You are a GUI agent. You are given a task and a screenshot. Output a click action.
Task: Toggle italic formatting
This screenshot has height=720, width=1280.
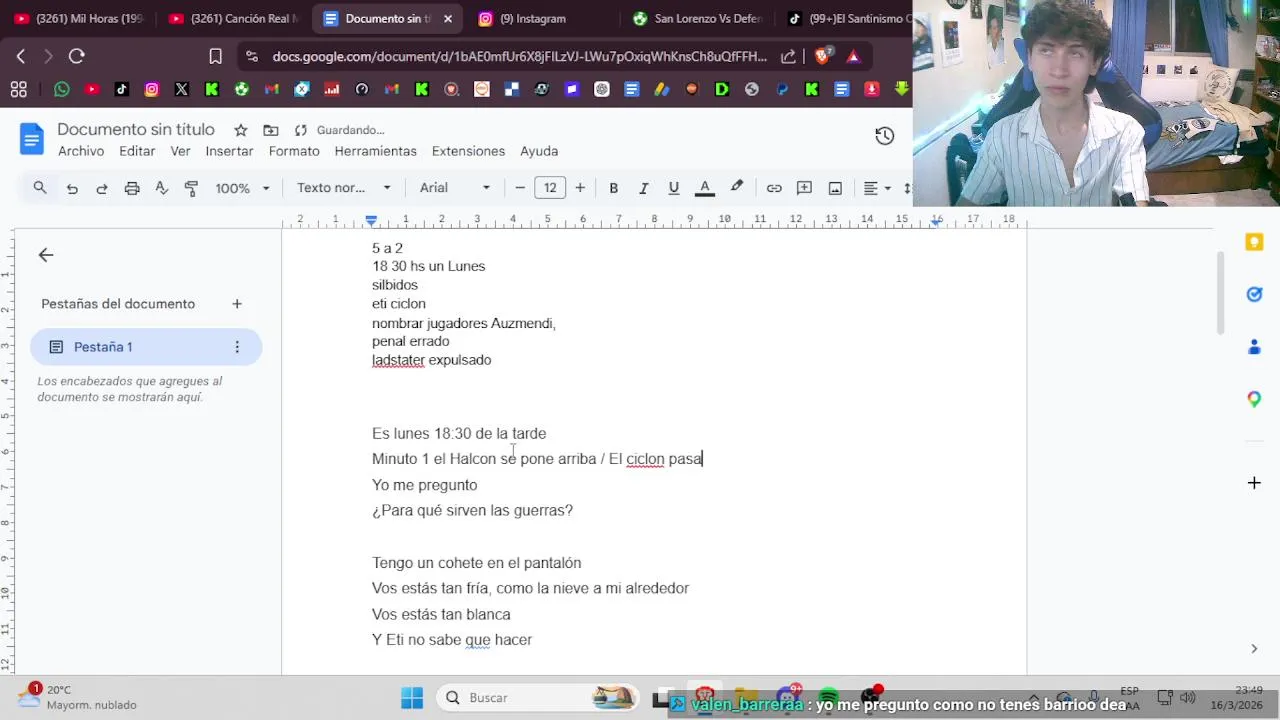pyautogui.click(x=644, y=188)
